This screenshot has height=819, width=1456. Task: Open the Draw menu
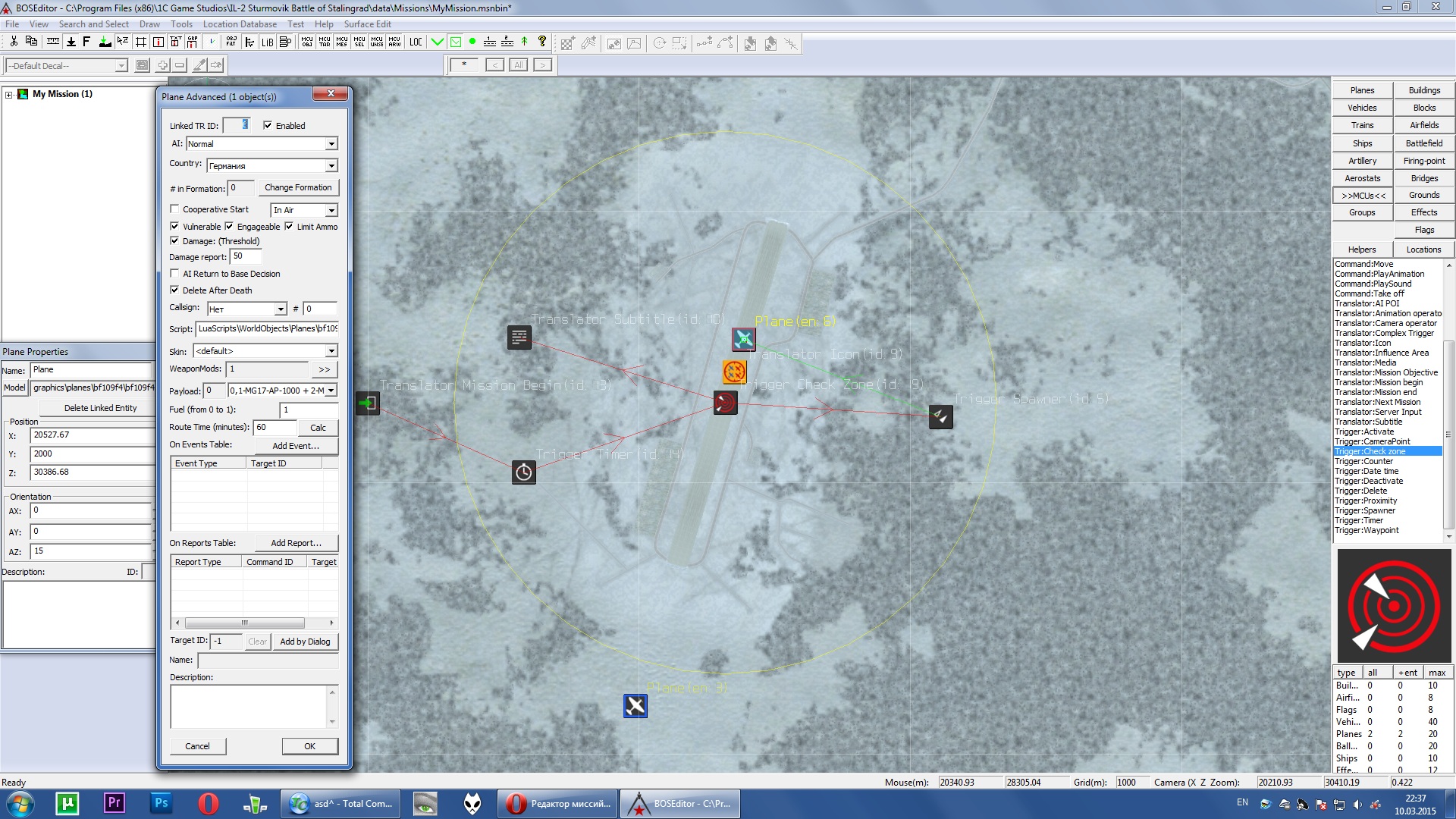149,24
